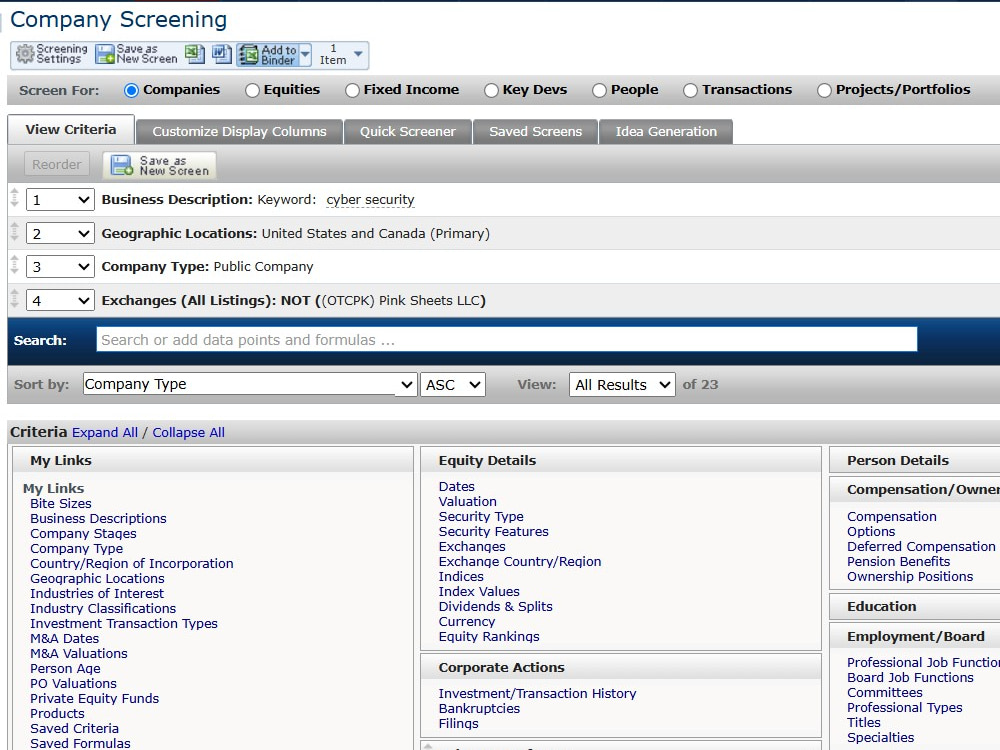Open Industries of Interest link
The height and width of the screenshot is (750, 1000).
pos(97,593)
